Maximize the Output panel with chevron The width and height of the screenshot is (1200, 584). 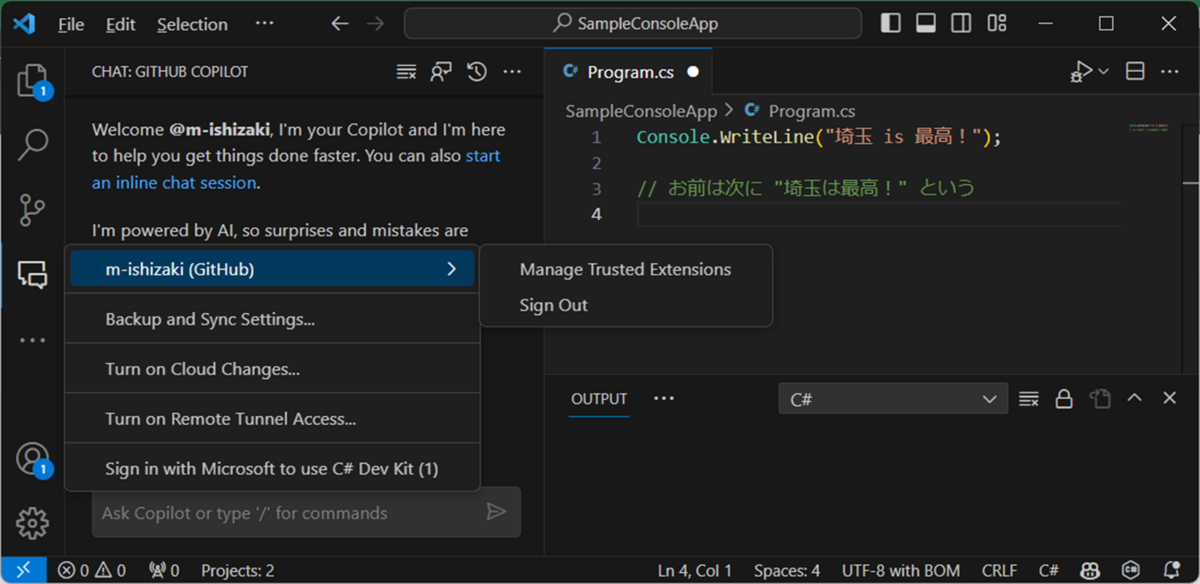(1134, 399)
